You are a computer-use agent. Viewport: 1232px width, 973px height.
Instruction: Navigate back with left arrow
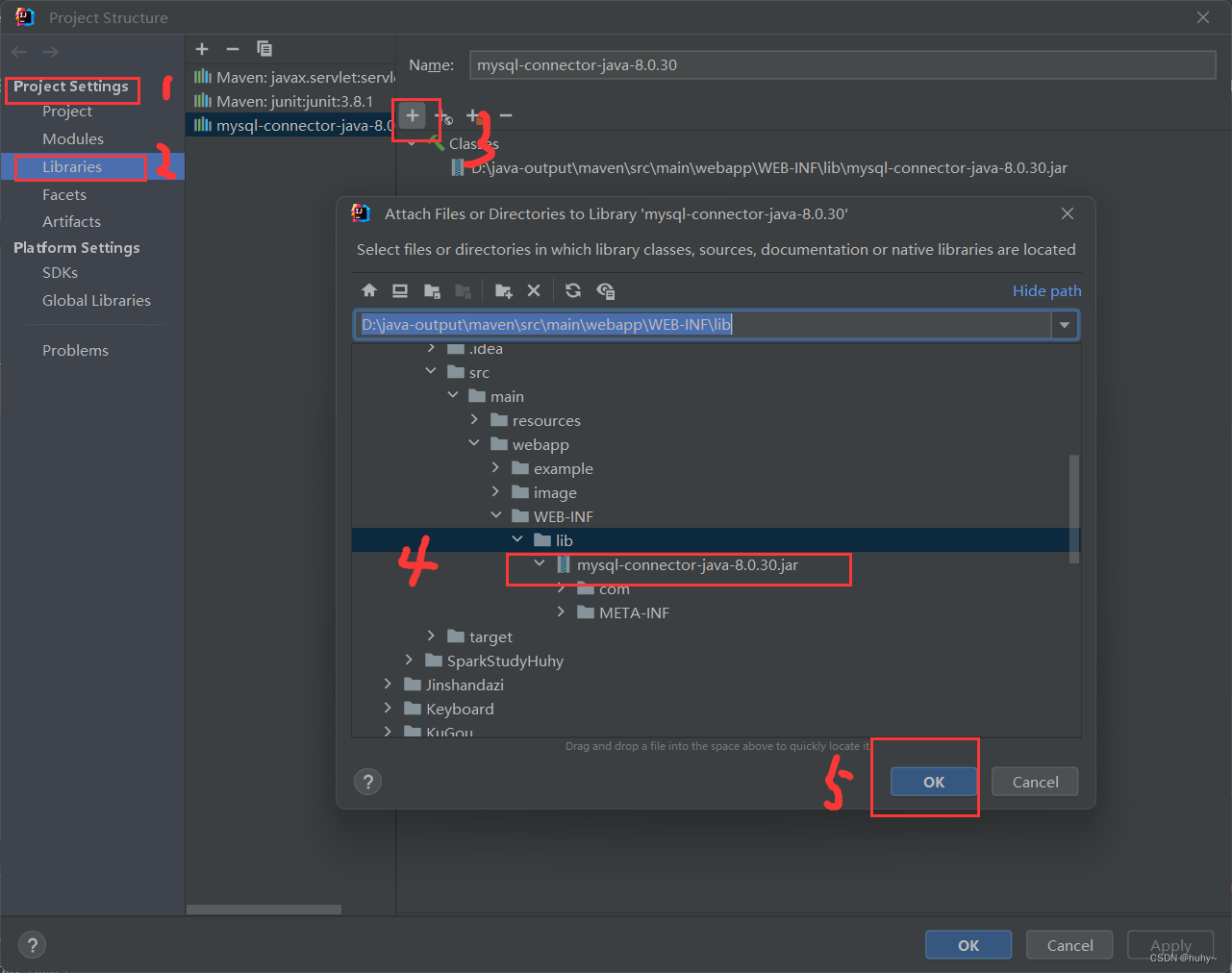(x=19, y=52)
